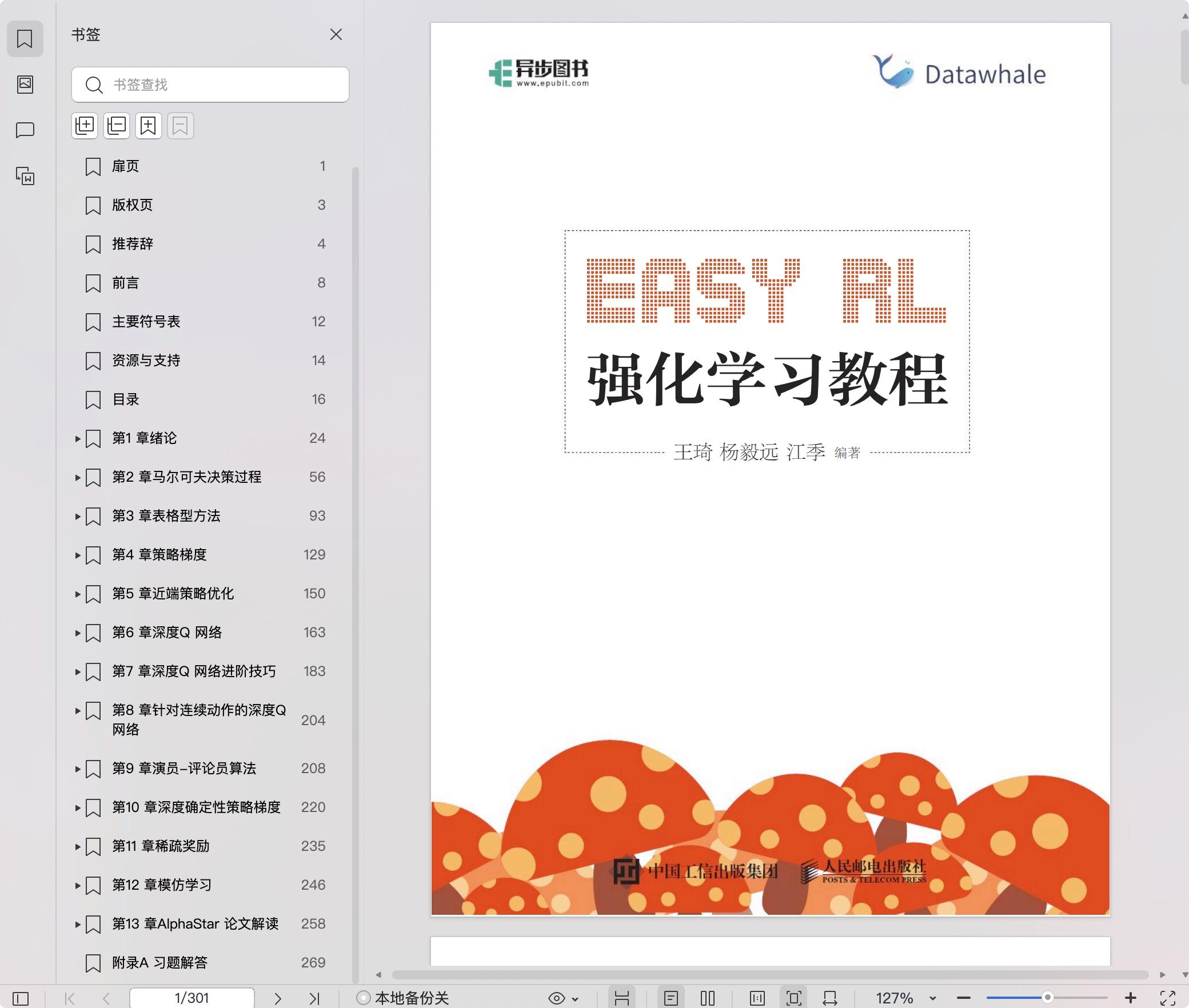Click the zoom slider handle

1047,997
